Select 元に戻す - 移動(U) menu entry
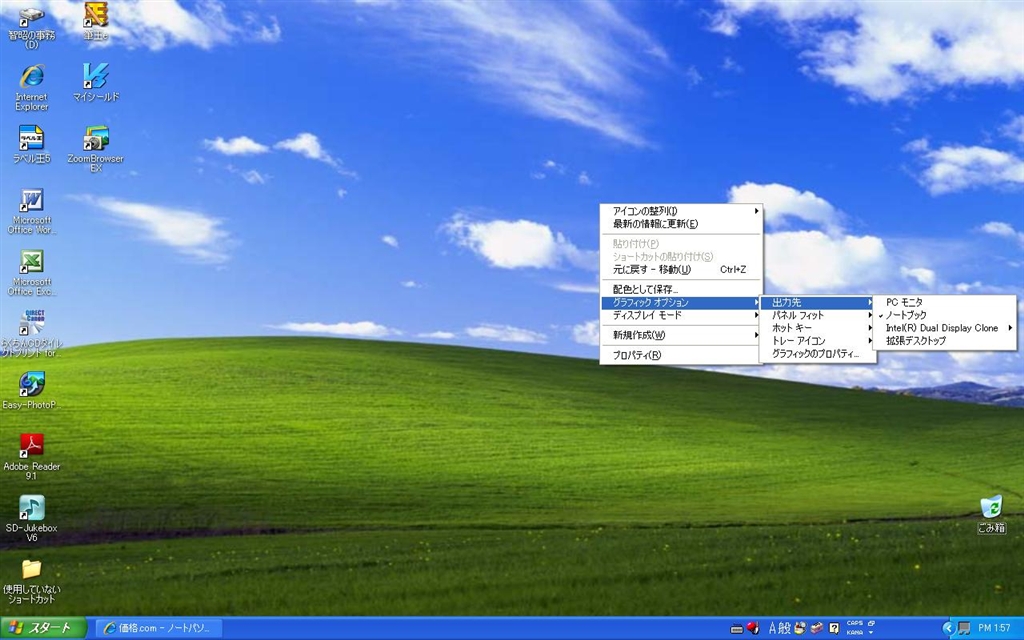The height and width of the screenshot is (640, 1024). pos(681,269)
